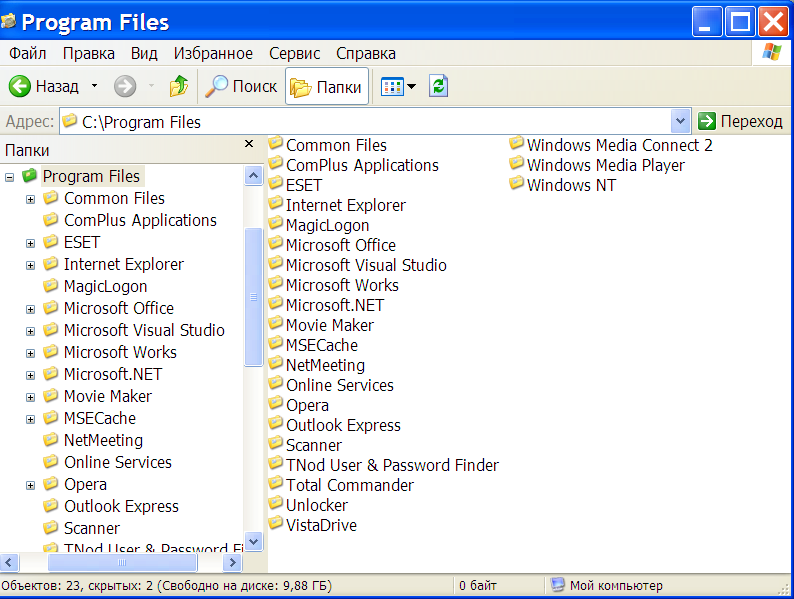794x599 pixels.
Task: Click the tree pane scroll down arrow
Action: click(x=253, y=541)
